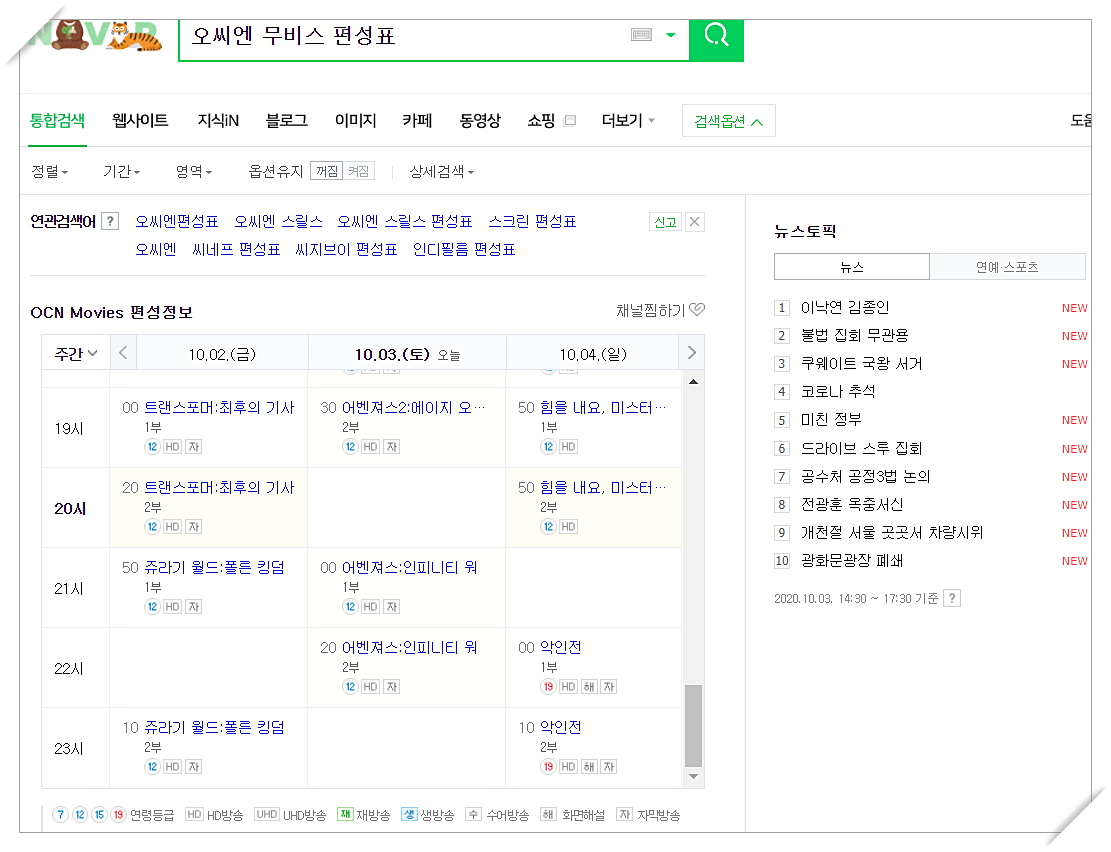
Task: Open the 상세검색 dropdown
Action: pos(441,172)
